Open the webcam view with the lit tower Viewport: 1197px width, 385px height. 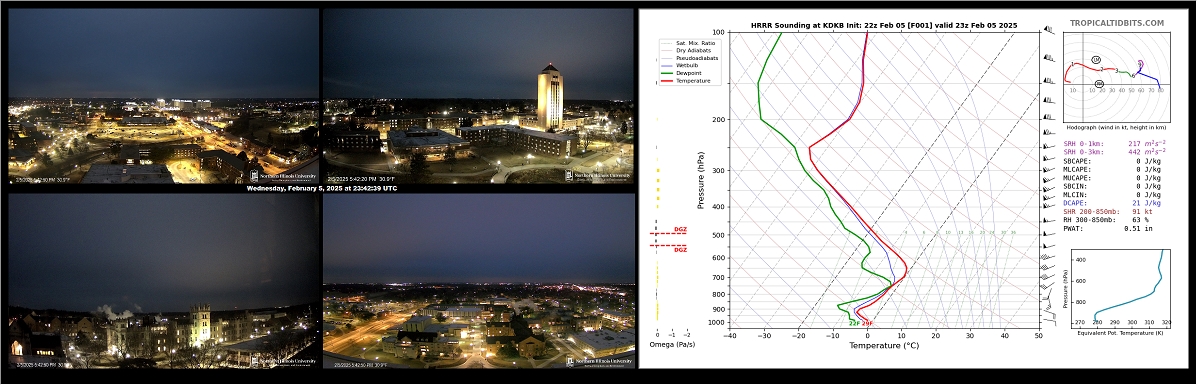tap(479, 95)
